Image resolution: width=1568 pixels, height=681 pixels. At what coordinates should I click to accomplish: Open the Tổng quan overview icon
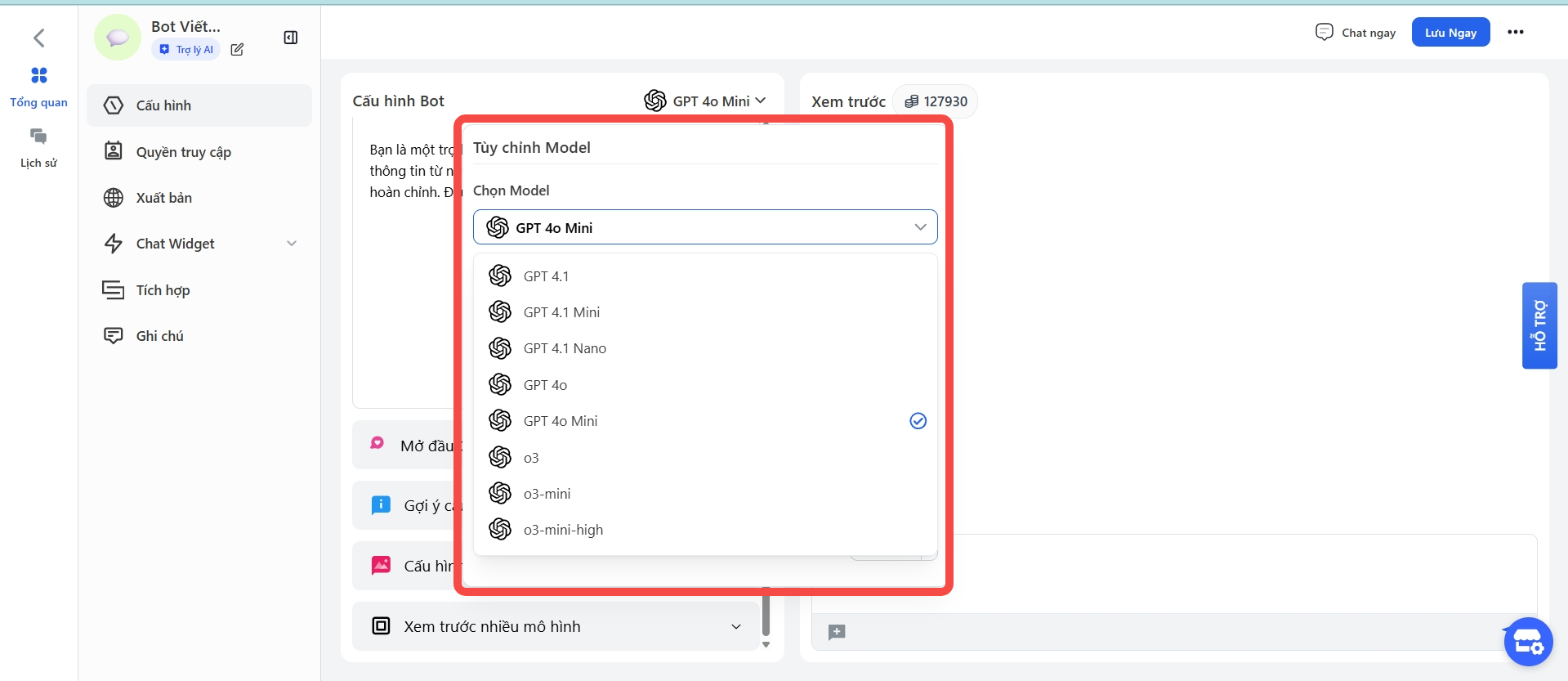(x=38, y=76)
